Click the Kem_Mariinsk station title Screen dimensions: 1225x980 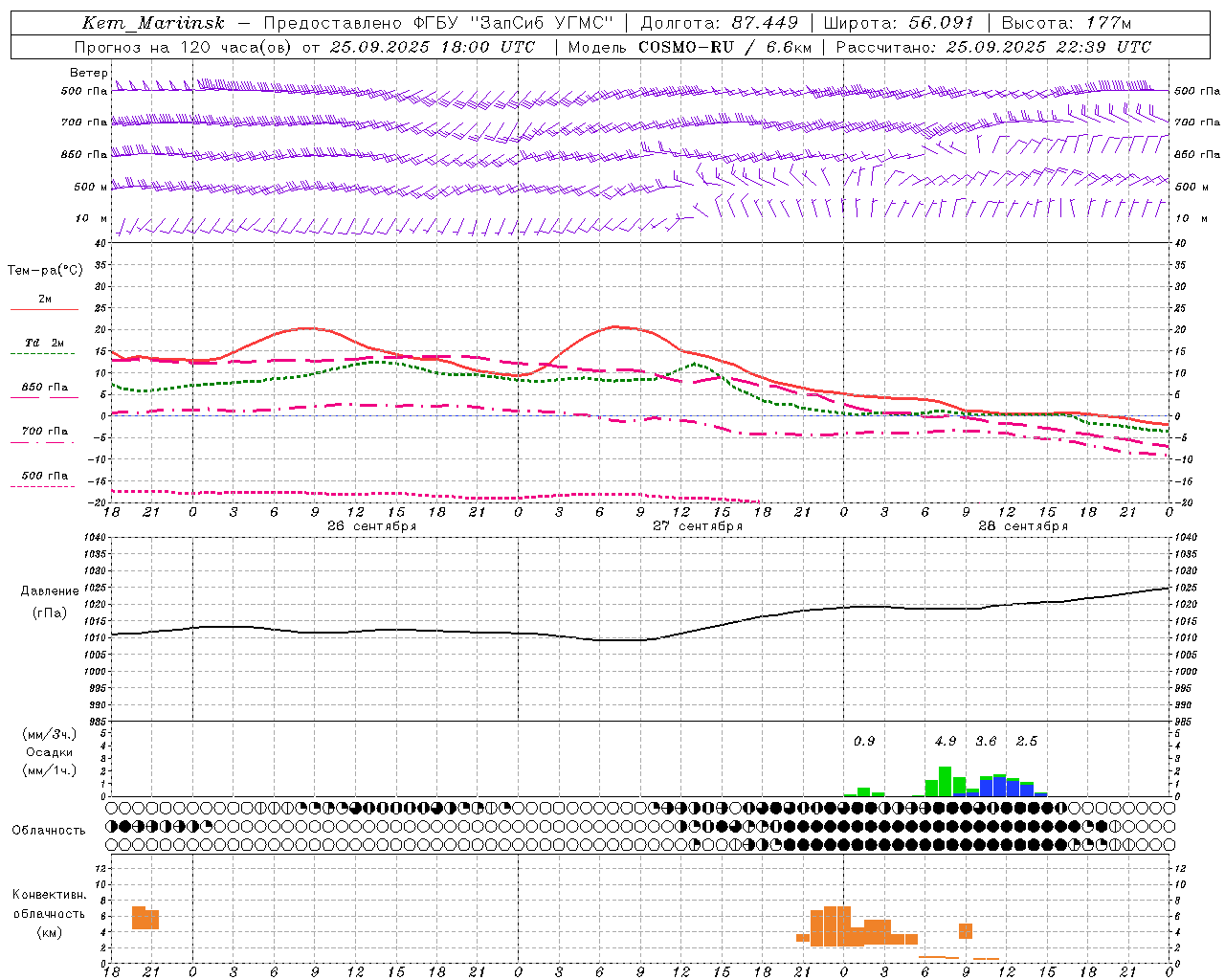[153, 23]
